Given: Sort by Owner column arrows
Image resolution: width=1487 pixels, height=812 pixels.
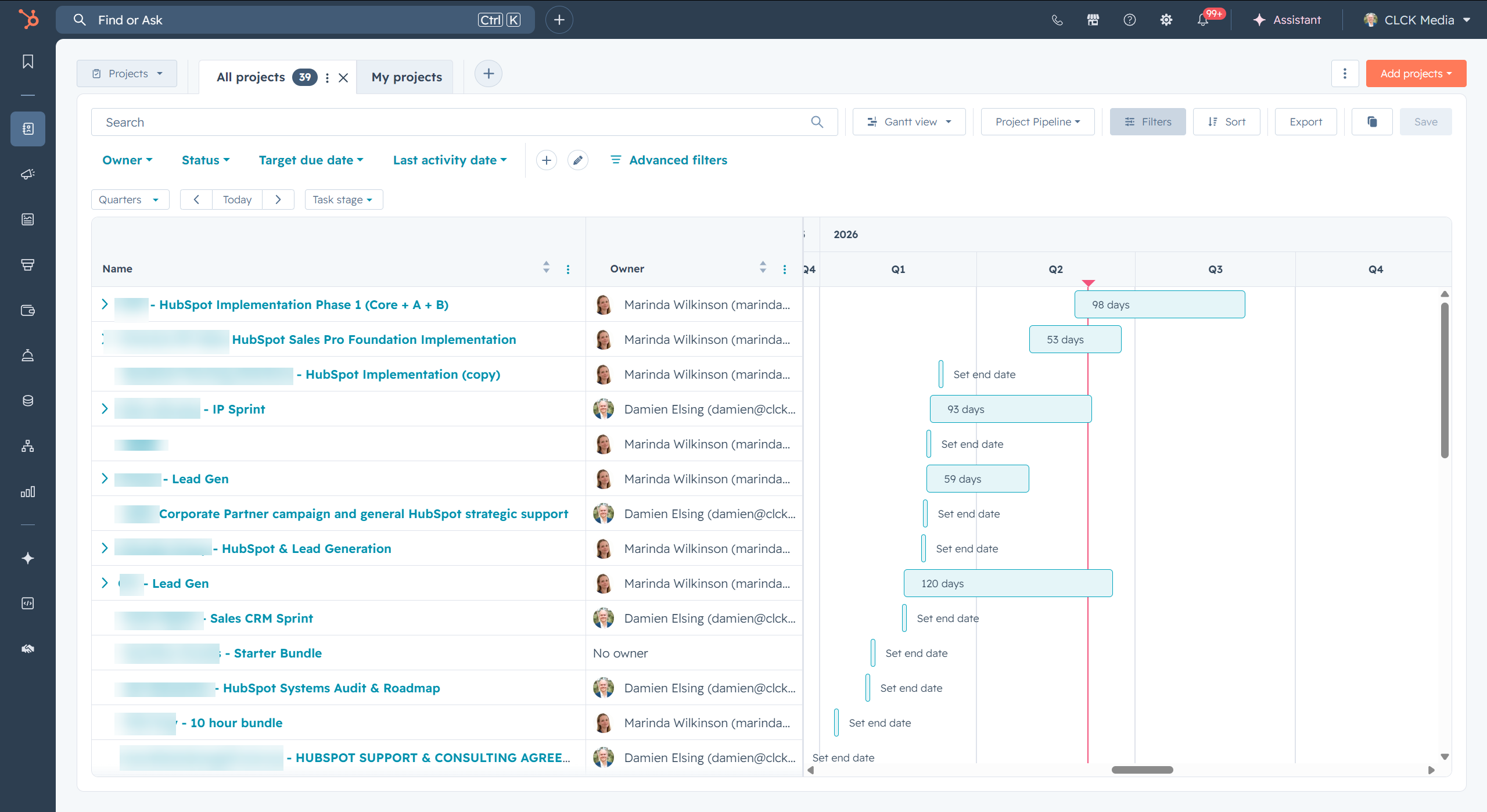Looking at the screenshot, I should (763, 267).
